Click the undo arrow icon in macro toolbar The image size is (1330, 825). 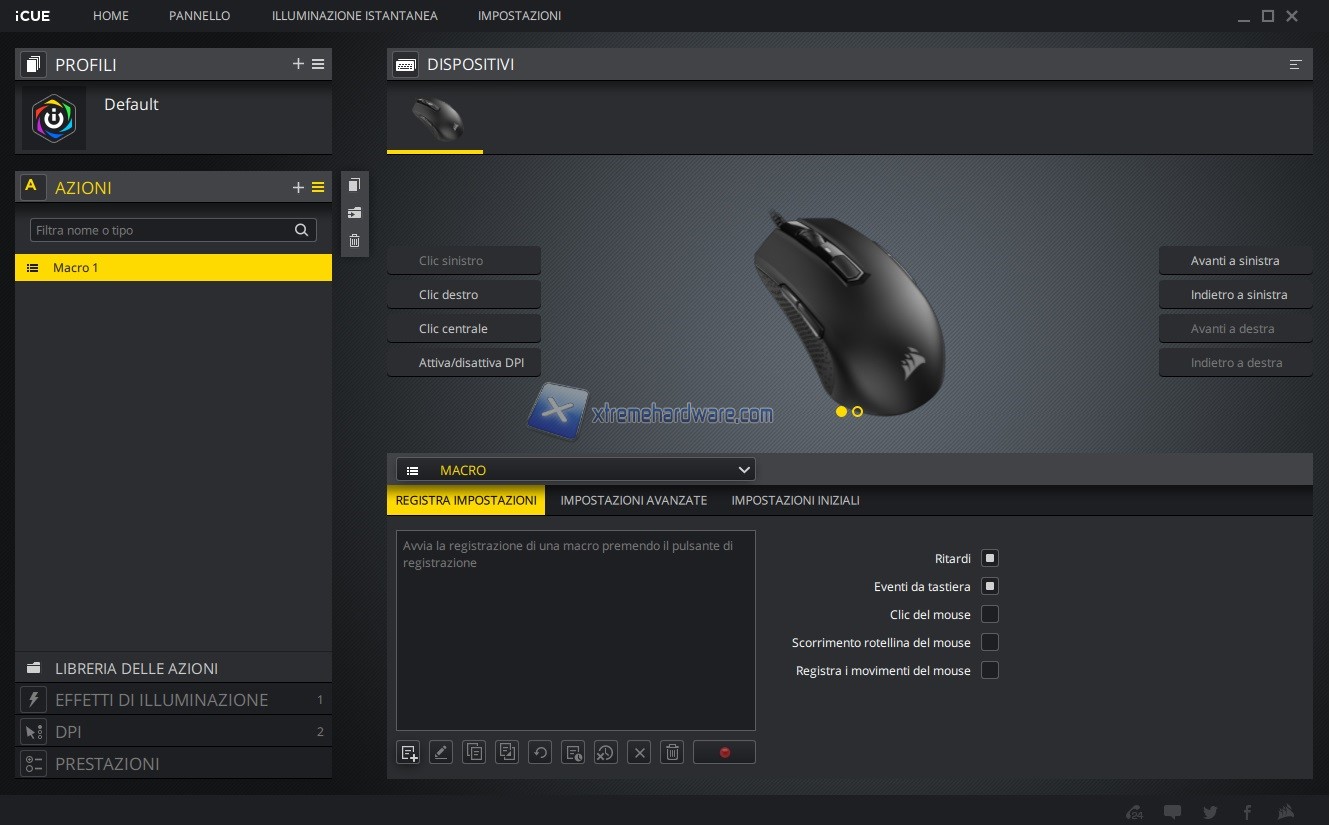[x=540, y=753]
